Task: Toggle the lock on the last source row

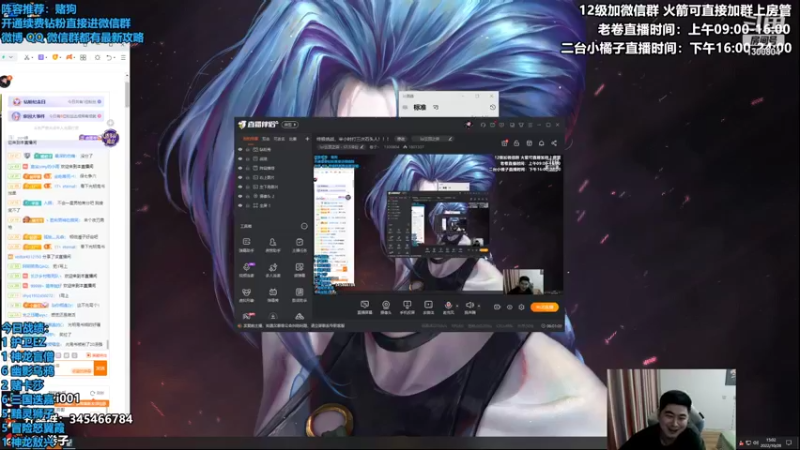Action: point(248,205)
